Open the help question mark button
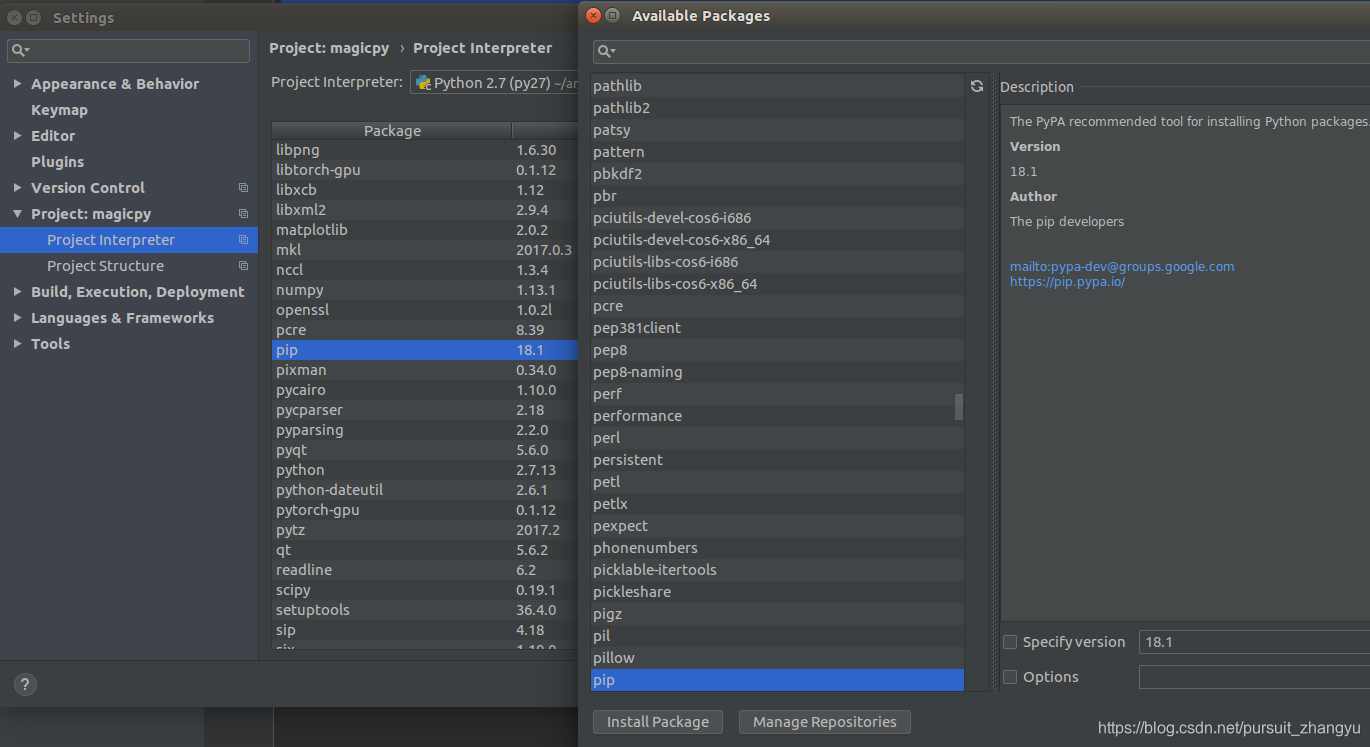The image size is (1370, 747). coord(25,685)
